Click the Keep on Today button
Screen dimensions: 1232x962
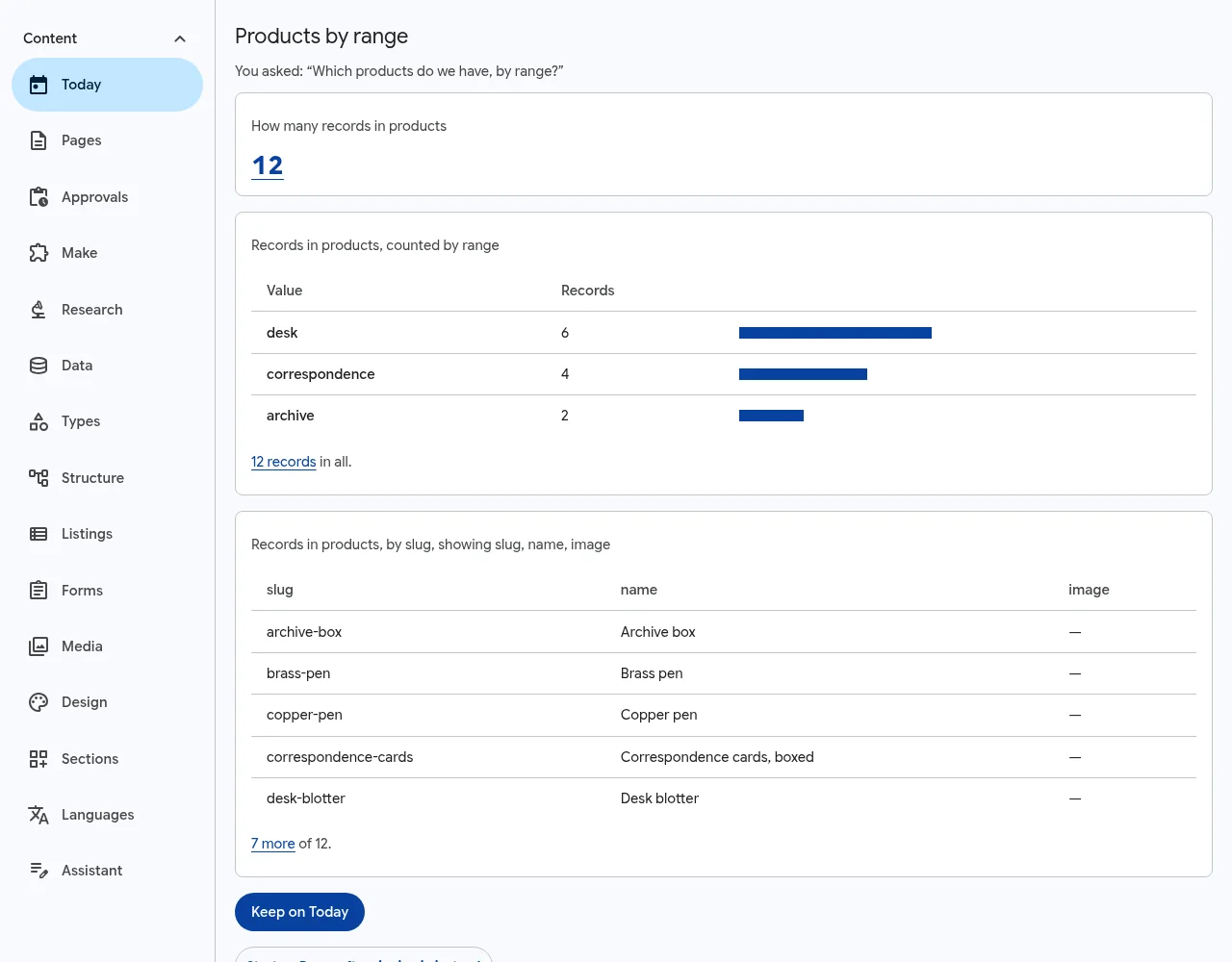[x=299, y=912]
